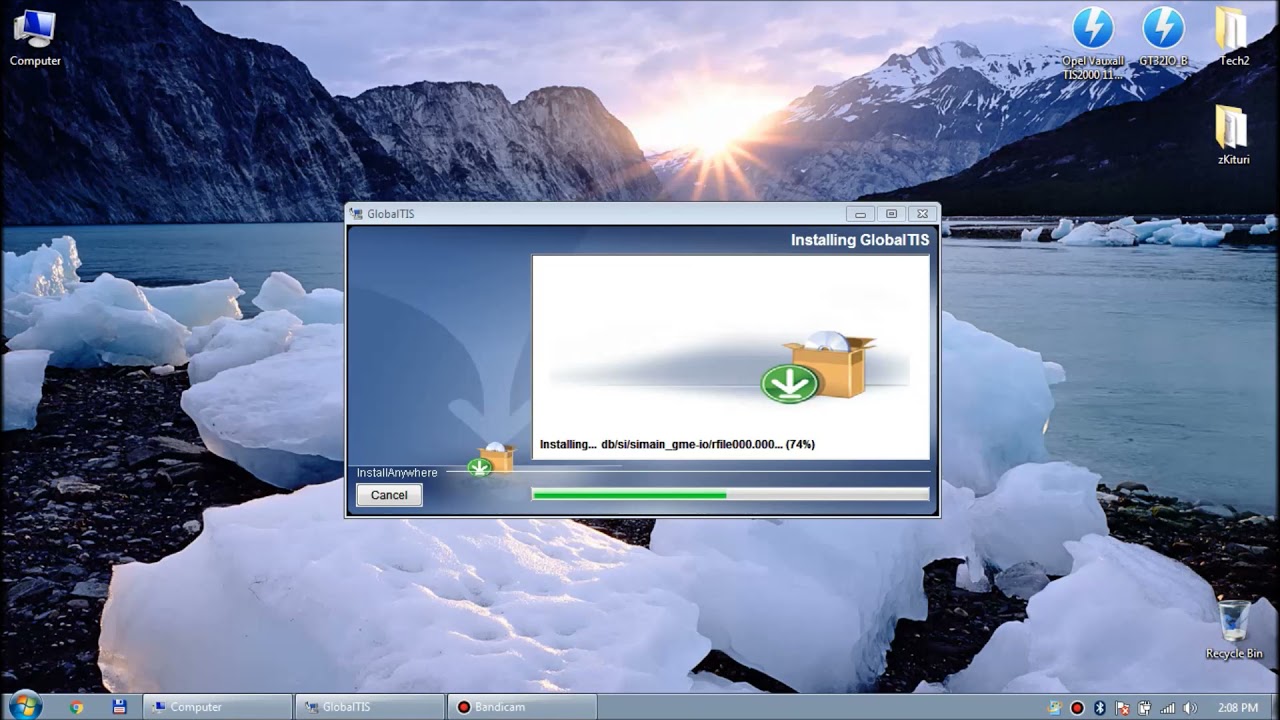
Task: Switch to the Computer taskbar window
Action: (218, 707)
